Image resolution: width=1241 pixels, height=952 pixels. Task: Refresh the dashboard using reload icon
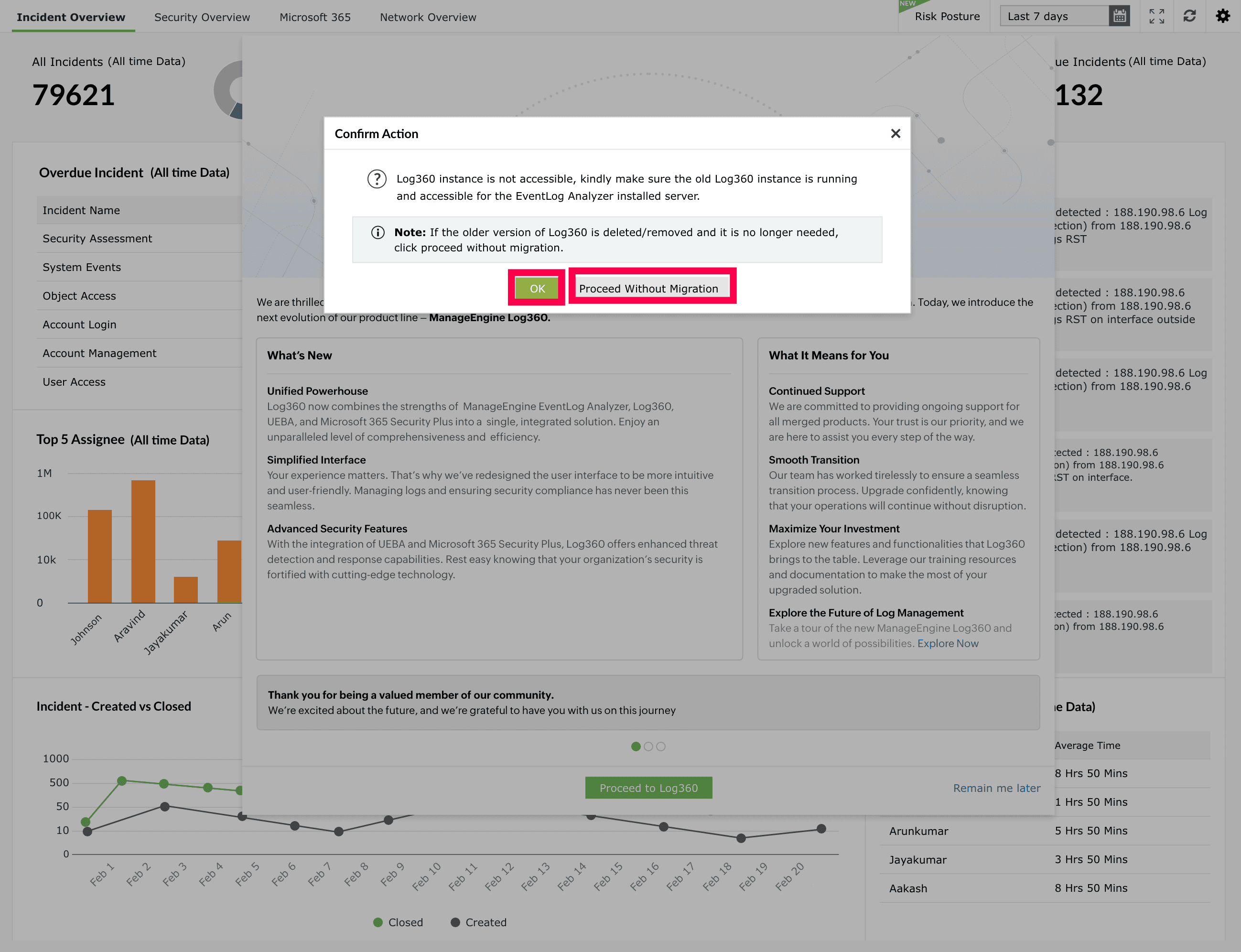(1189, 16)
